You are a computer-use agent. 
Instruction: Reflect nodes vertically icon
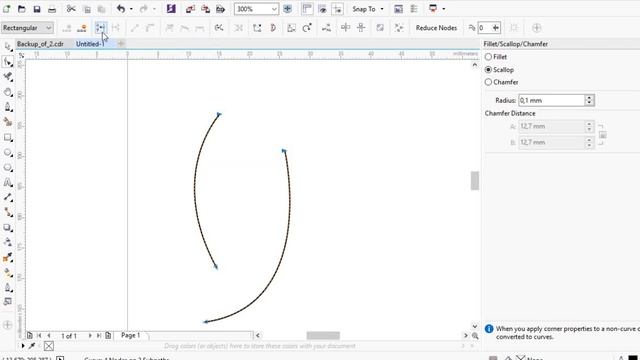click(x=361, y=28)
